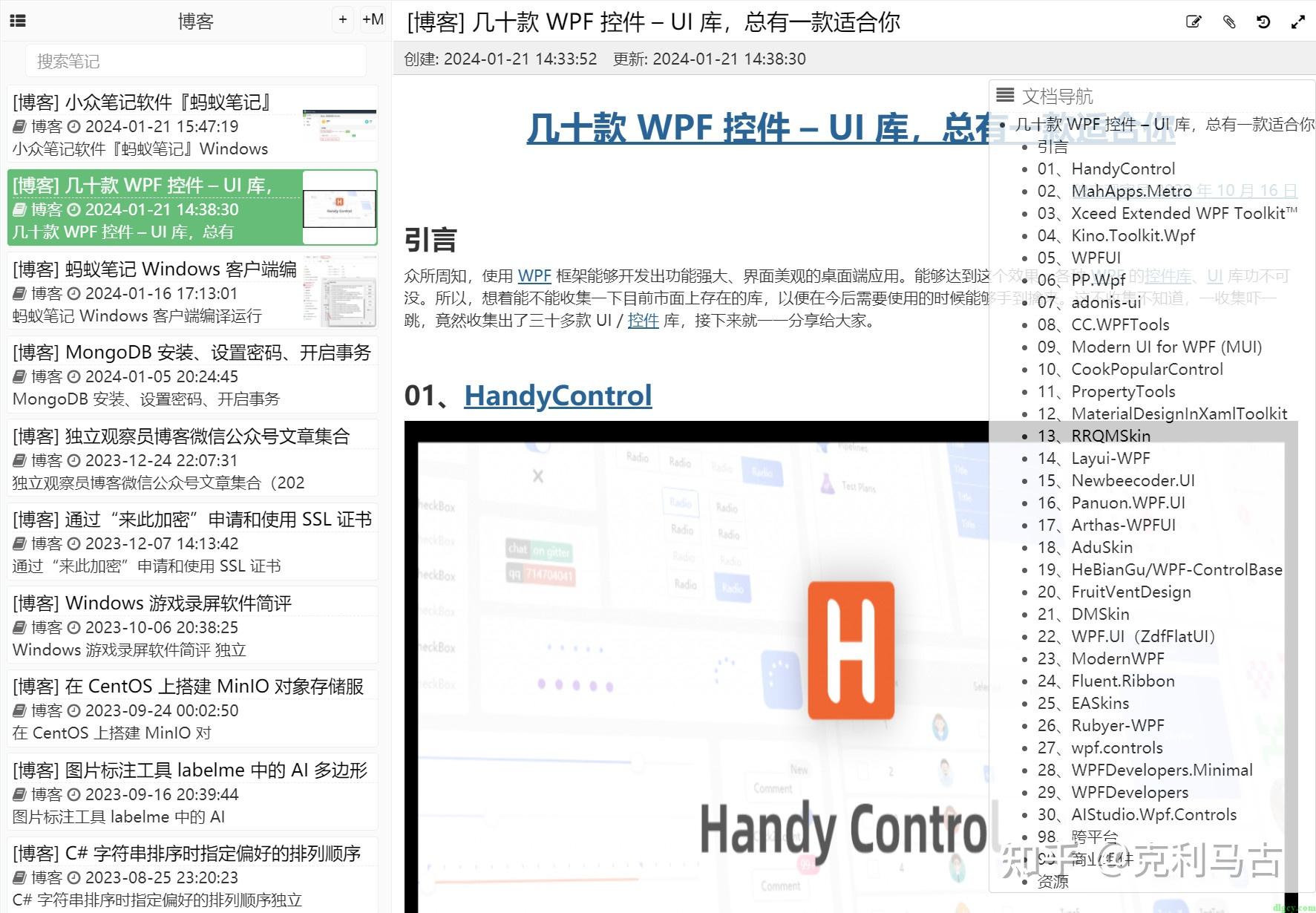This screenshot has height=913, width=1316.
Task: Follow the WPF link in introduction paragraph
Action: tap(534, 276)
